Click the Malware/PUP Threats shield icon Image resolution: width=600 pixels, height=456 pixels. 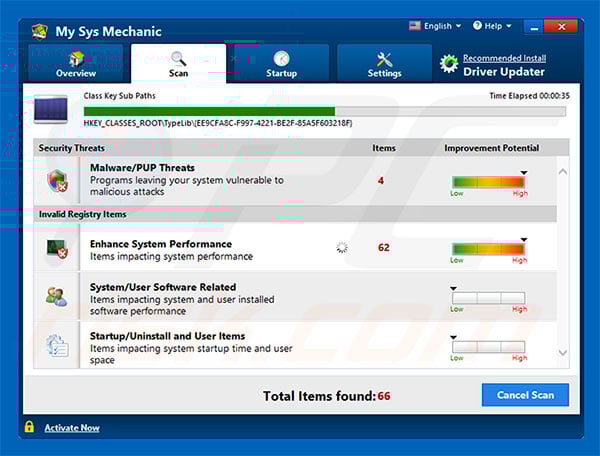pos(57,181)
